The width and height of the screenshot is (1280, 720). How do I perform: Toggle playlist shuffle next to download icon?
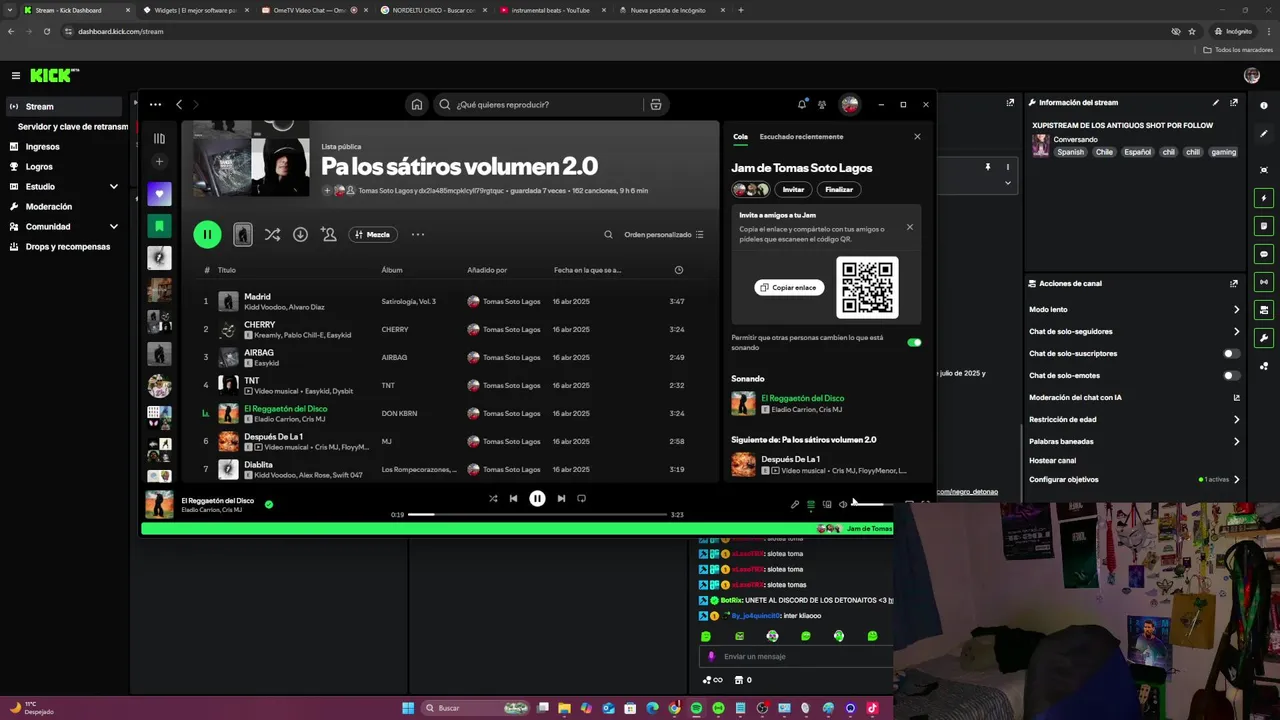tap(272, 234)
